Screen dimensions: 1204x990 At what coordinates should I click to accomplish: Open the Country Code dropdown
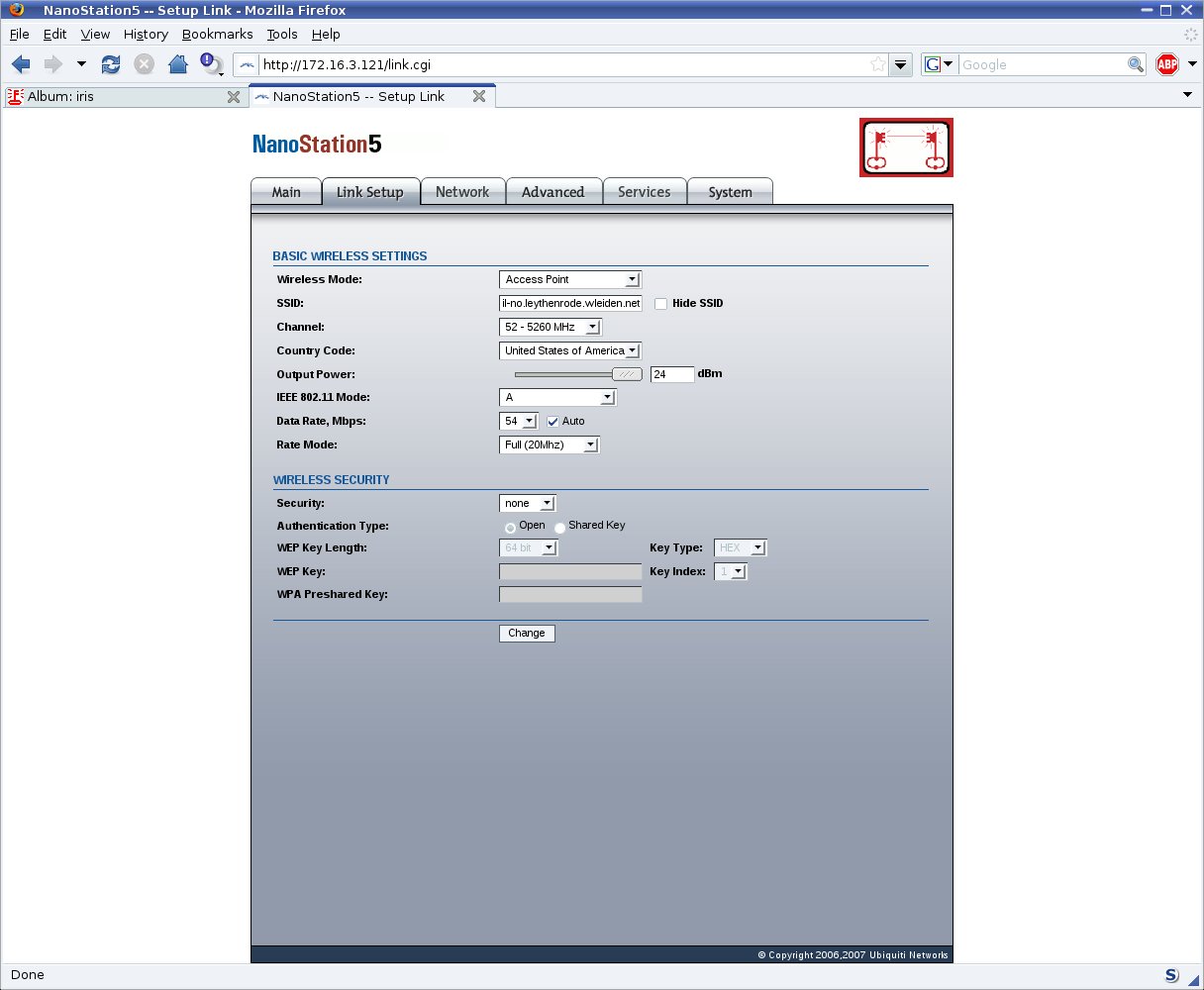tap(570, 350)
